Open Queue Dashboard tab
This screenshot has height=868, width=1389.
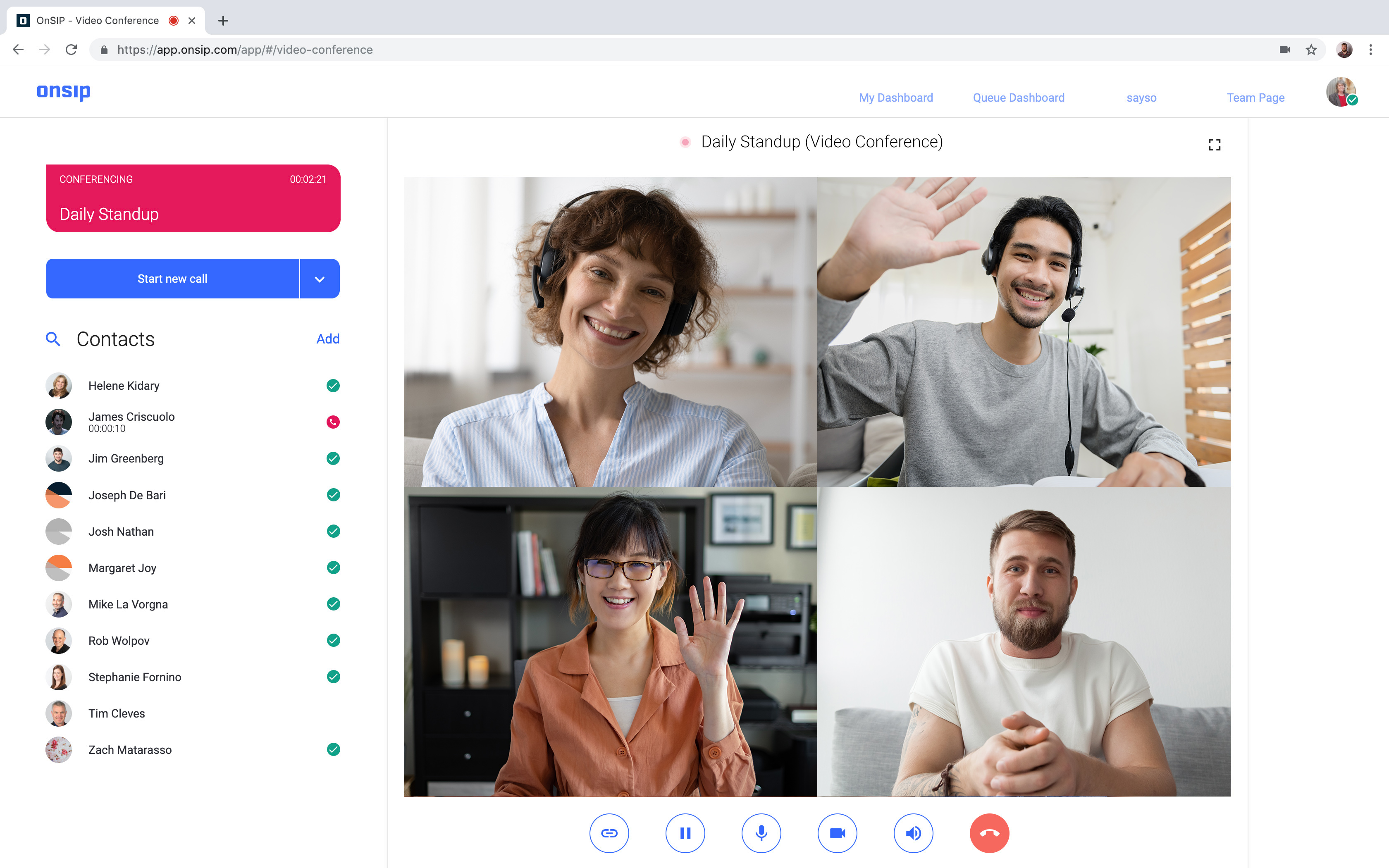click(1018, 97)
